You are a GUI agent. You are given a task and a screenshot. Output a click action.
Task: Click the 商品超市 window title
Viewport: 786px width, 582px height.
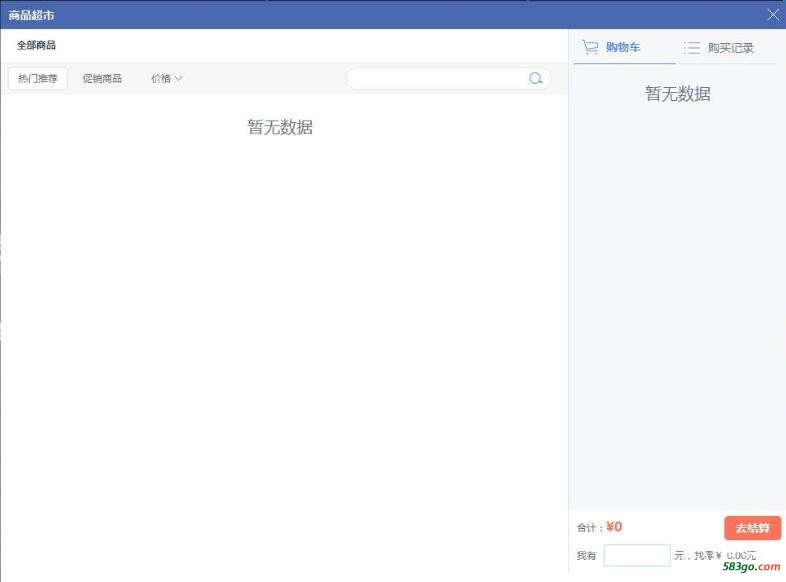click(31, 15)
